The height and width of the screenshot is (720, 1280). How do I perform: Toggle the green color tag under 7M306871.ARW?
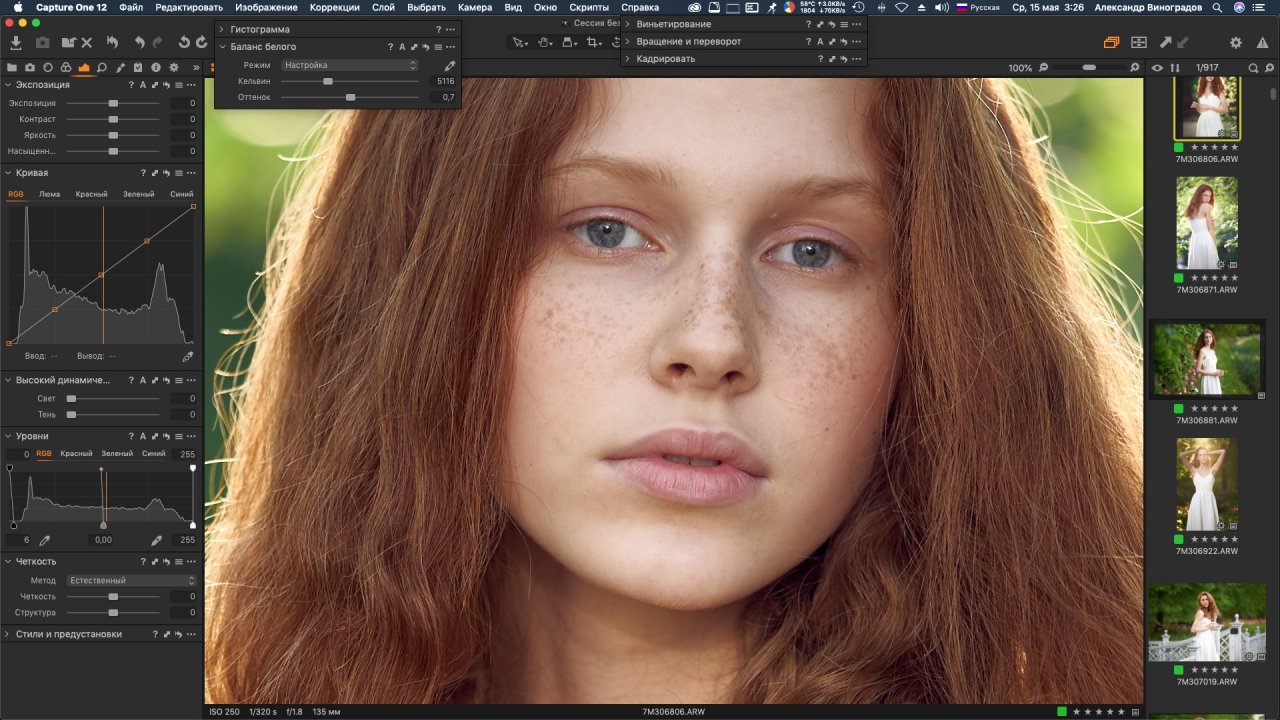click(x=1179, y=278)
